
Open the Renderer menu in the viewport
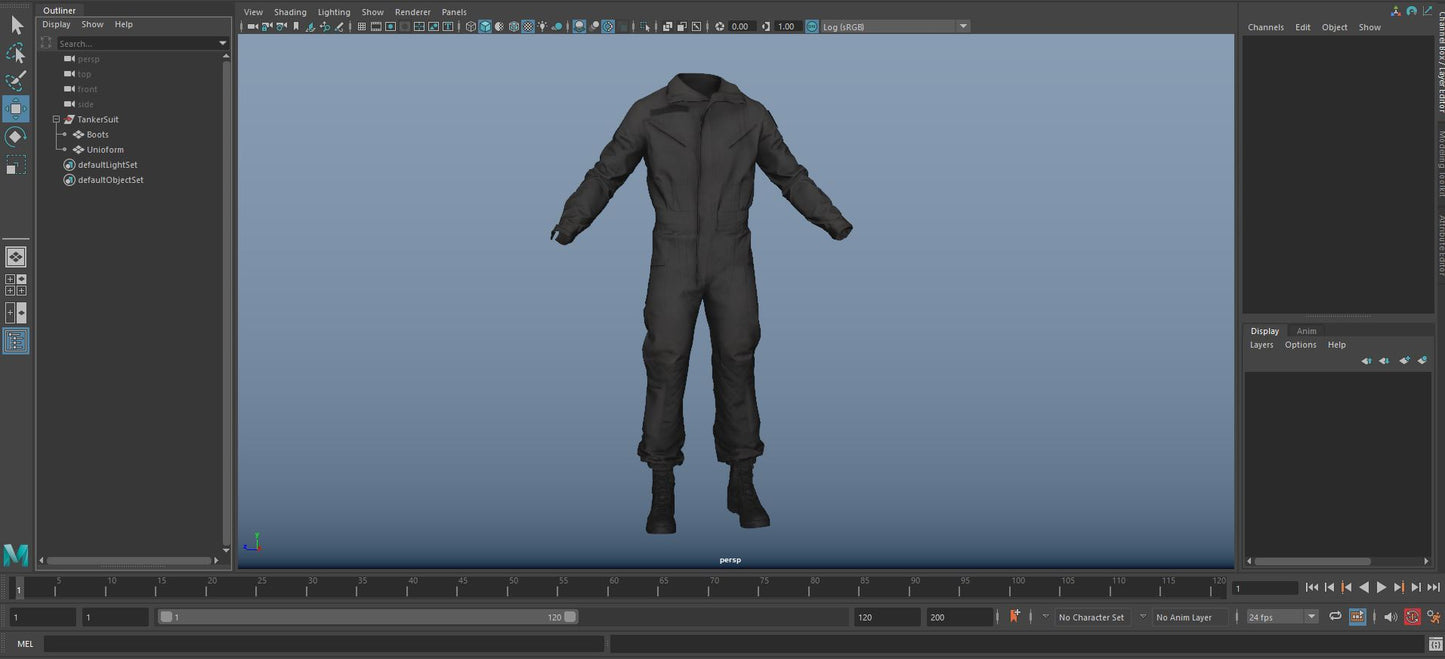(413, 11)
